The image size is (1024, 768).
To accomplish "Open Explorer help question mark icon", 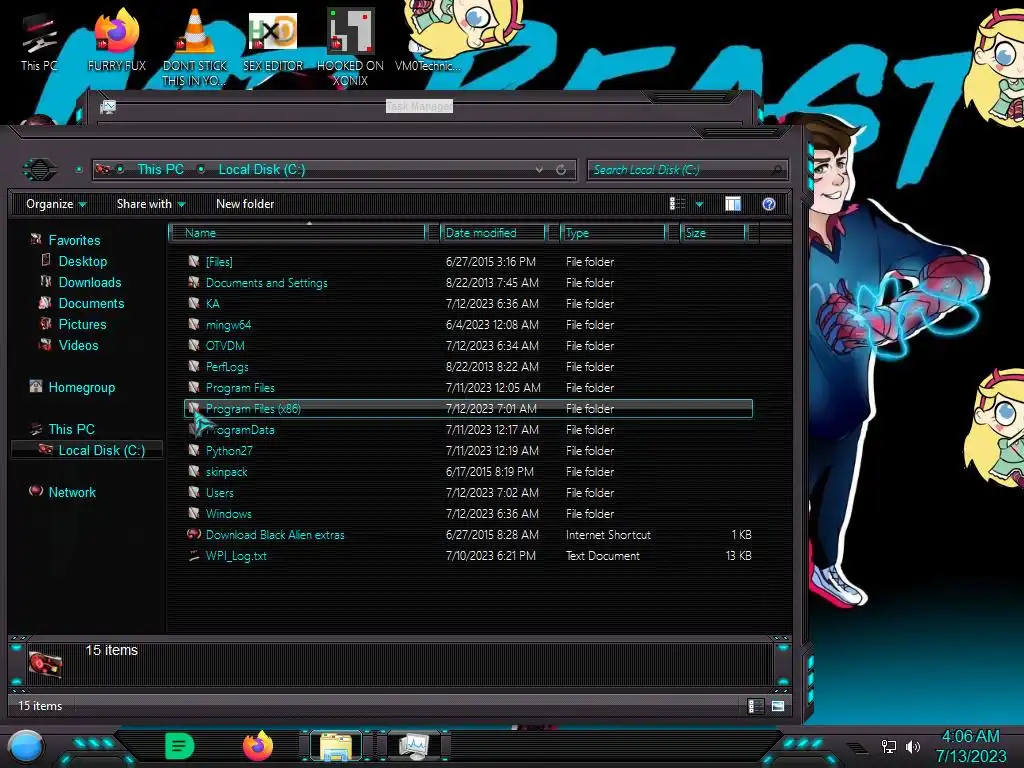I will [x=769, y=204].
